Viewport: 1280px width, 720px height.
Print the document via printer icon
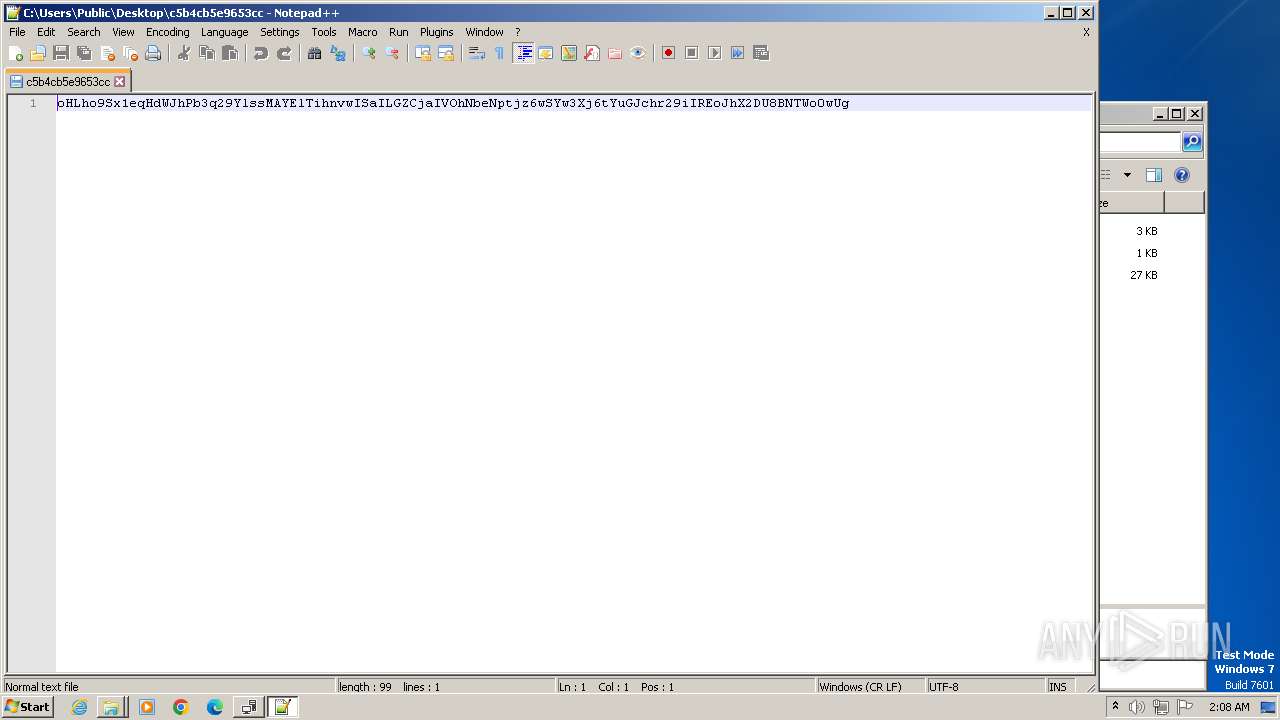[153, 53]
